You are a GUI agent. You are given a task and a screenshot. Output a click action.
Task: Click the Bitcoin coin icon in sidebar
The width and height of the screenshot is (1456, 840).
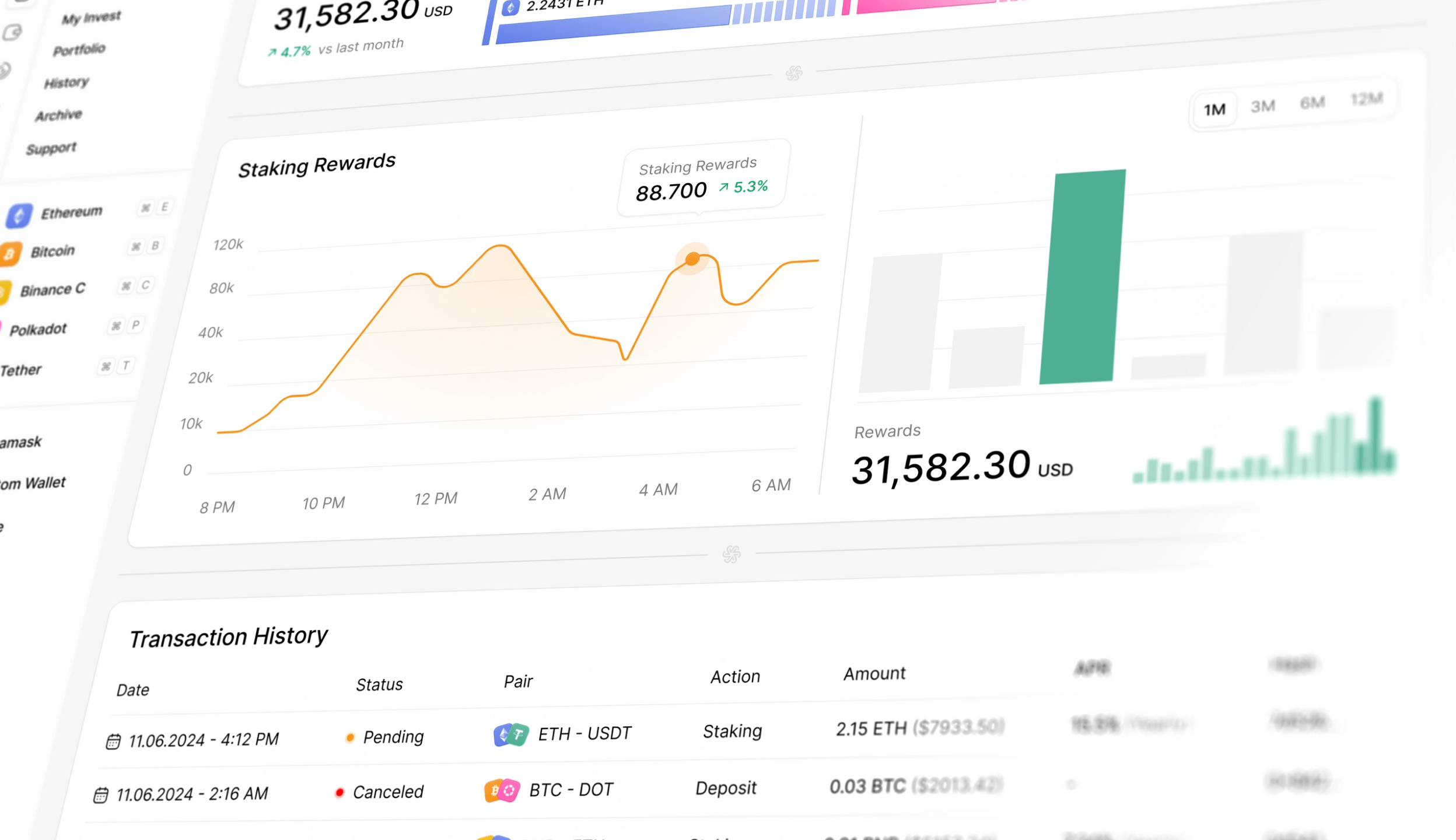pos(10,254)
